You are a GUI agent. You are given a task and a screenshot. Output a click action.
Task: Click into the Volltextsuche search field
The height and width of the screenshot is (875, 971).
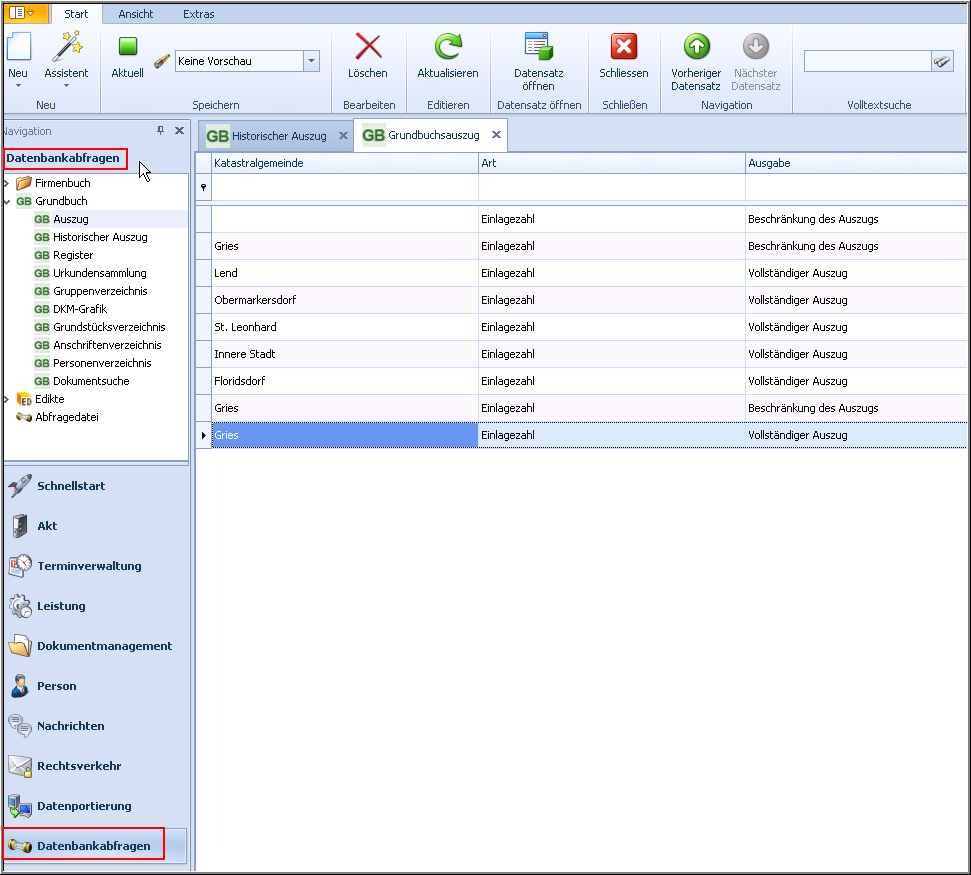866,62
